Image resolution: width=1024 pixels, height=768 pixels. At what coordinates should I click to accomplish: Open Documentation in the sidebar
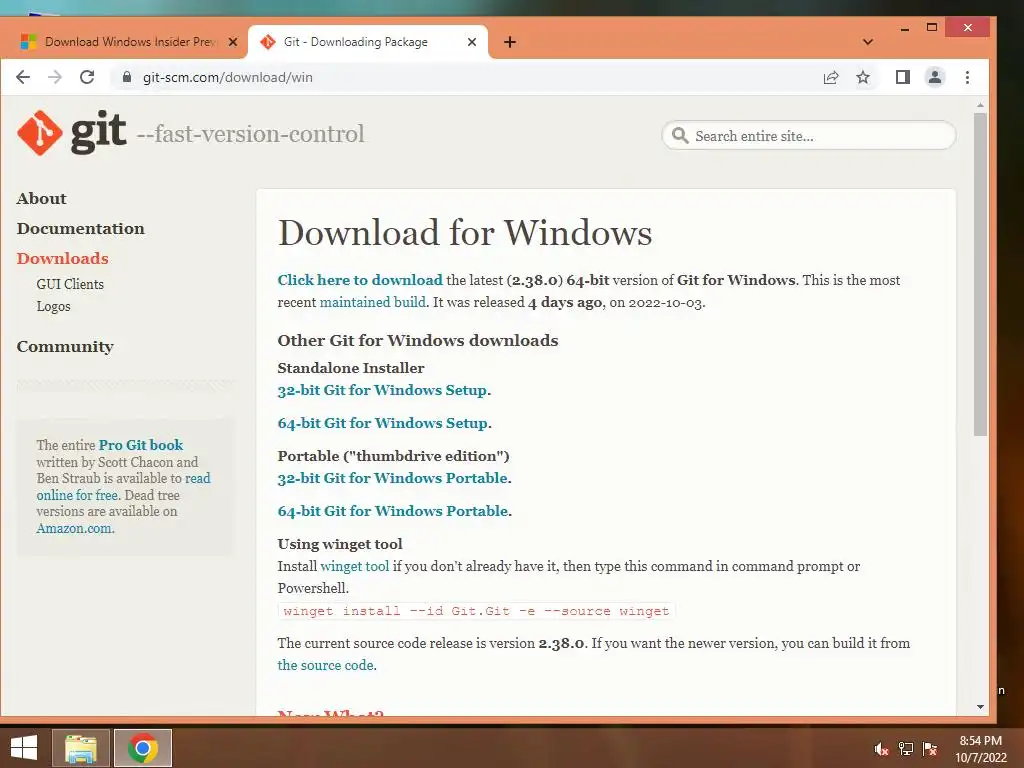pos(80,229)
